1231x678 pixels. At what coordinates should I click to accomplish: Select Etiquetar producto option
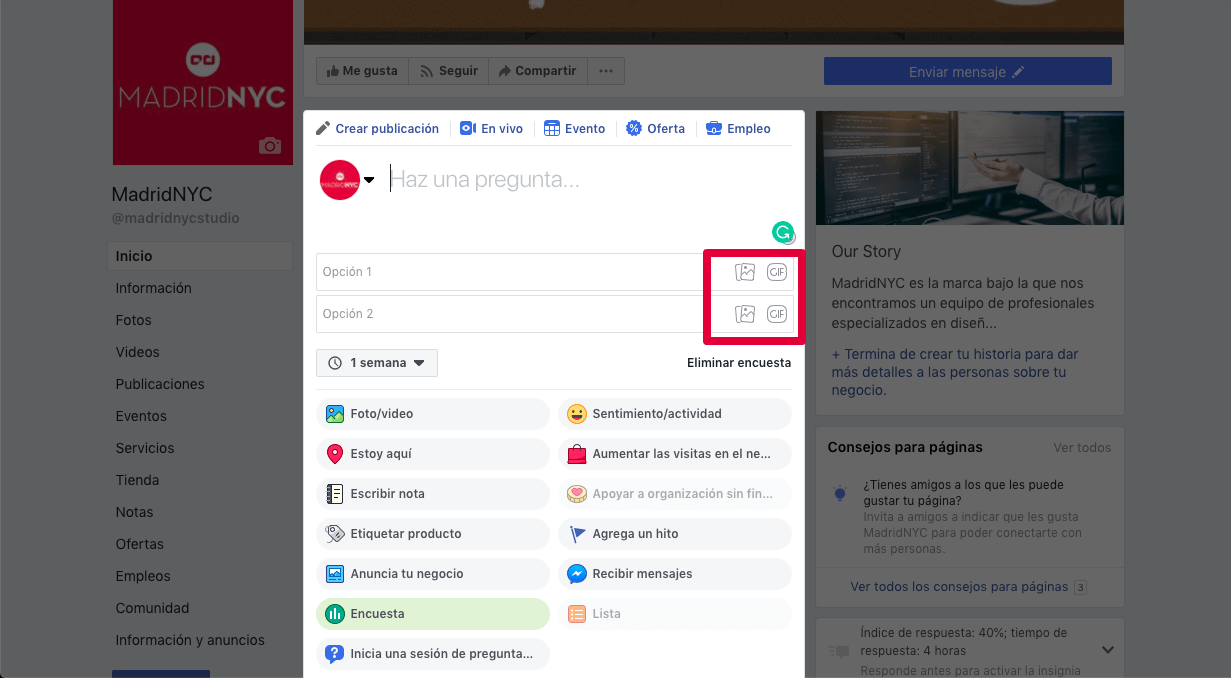433,534
